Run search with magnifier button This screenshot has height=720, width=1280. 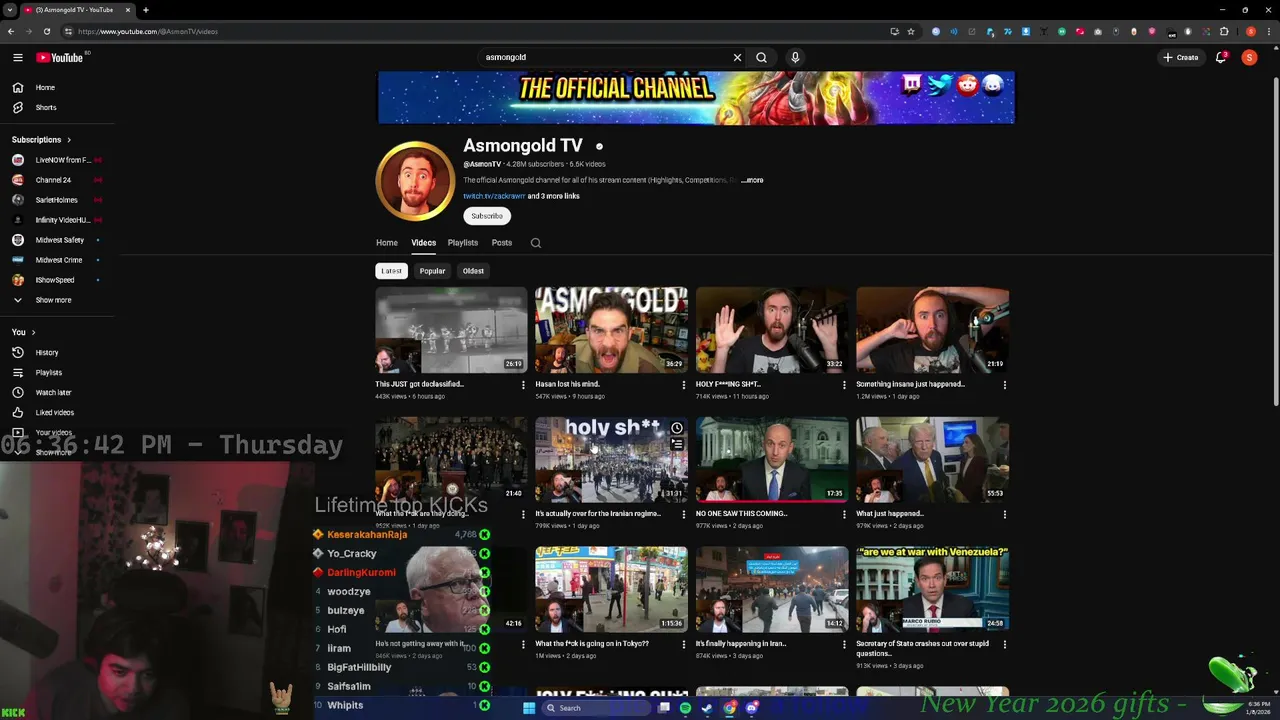point(762,57)
